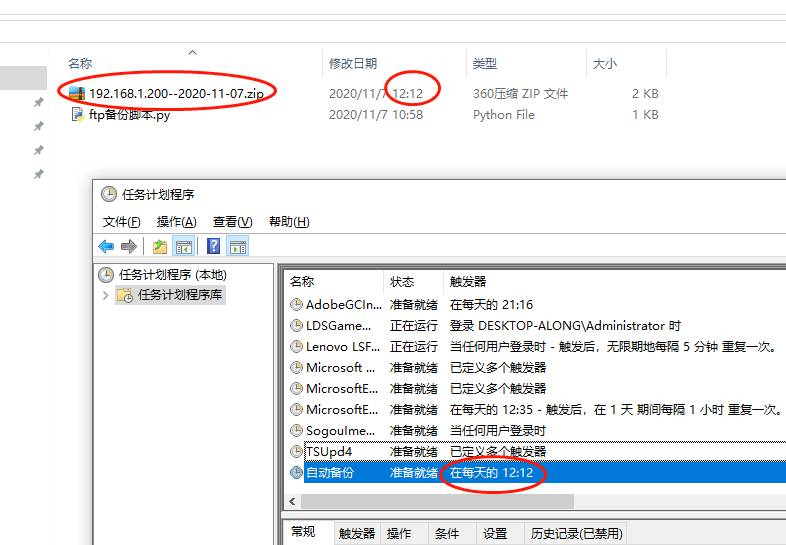Image resolution: width=786 pixels, height=545 pixels.
Task: Select the first MicrosoftE... task with 已定义多个触发器
Action: tap(342, 389)
